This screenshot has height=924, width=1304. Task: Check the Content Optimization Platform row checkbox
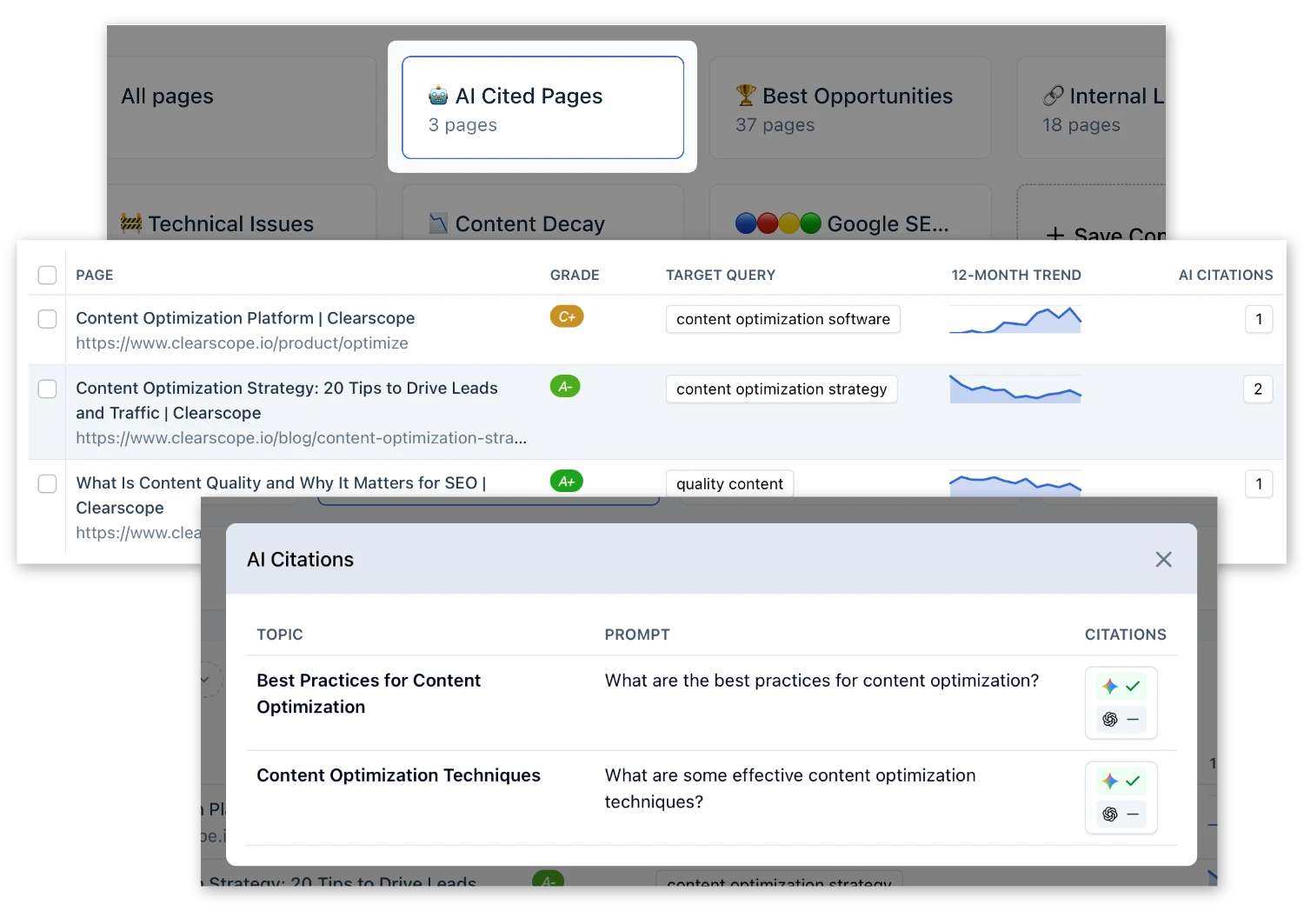47,319
